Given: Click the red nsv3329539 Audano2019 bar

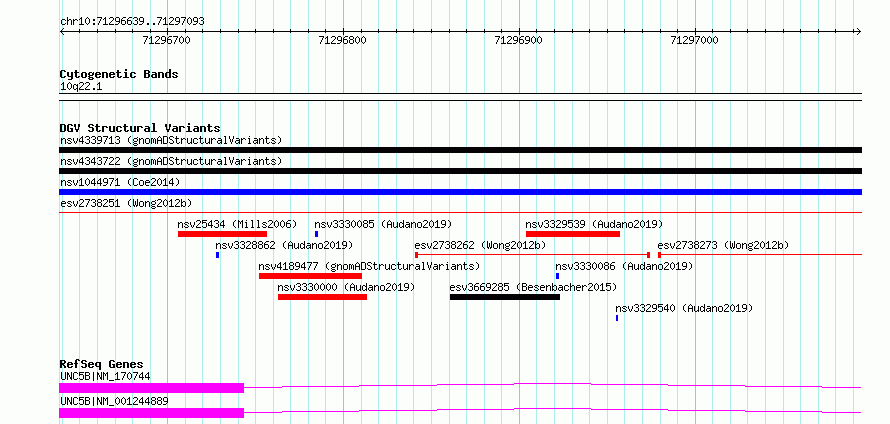Looking at the screenshot, I should click(573, 234).
